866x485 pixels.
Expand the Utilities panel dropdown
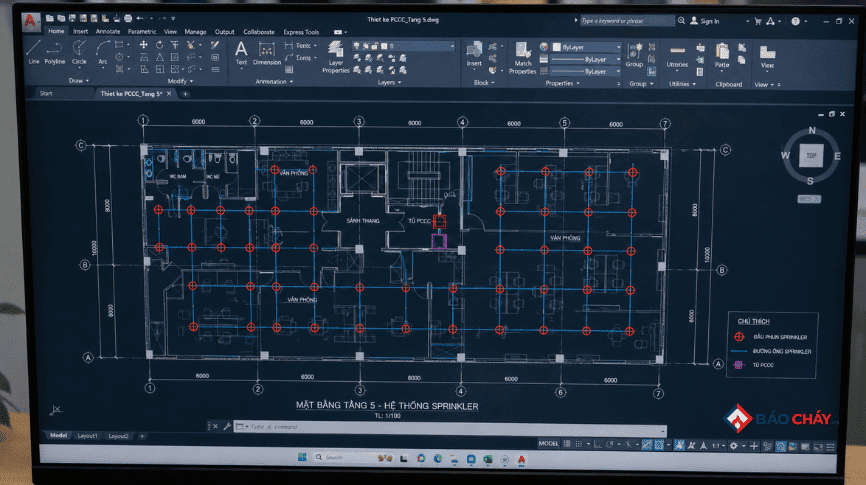[x=682, y=84]
